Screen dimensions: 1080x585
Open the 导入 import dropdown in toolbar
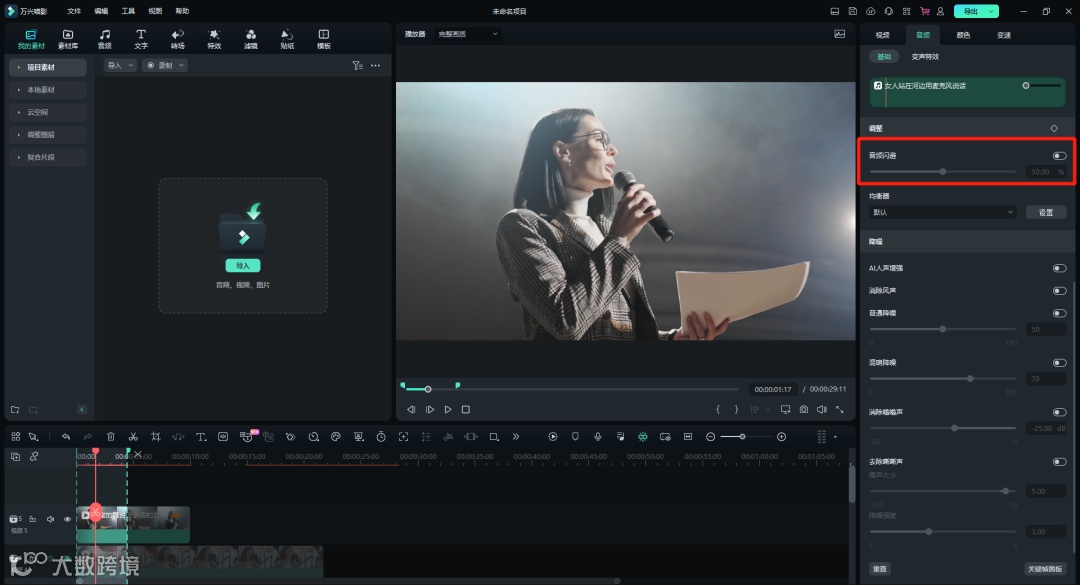pyautogui.click(x=120, y=65)
